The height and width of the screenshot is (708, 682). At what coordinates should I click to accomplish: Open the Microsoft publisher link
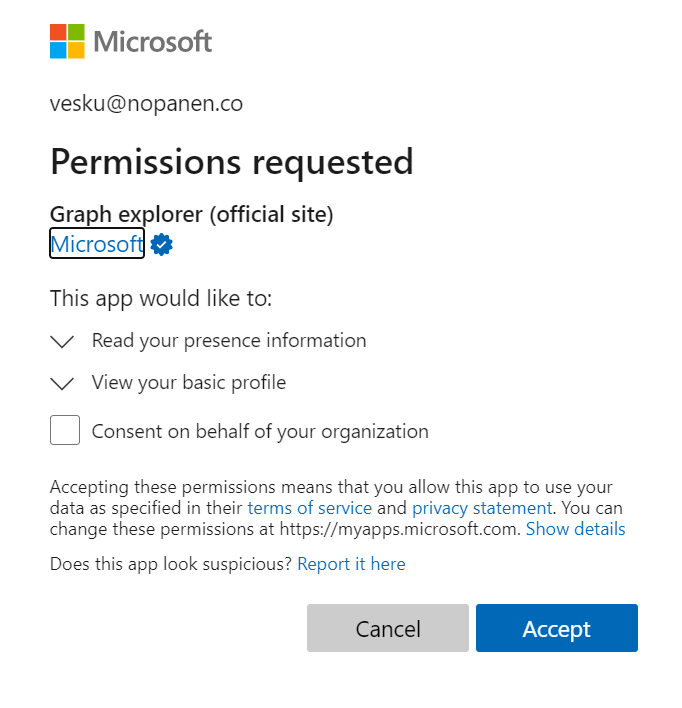pos(97,244)
